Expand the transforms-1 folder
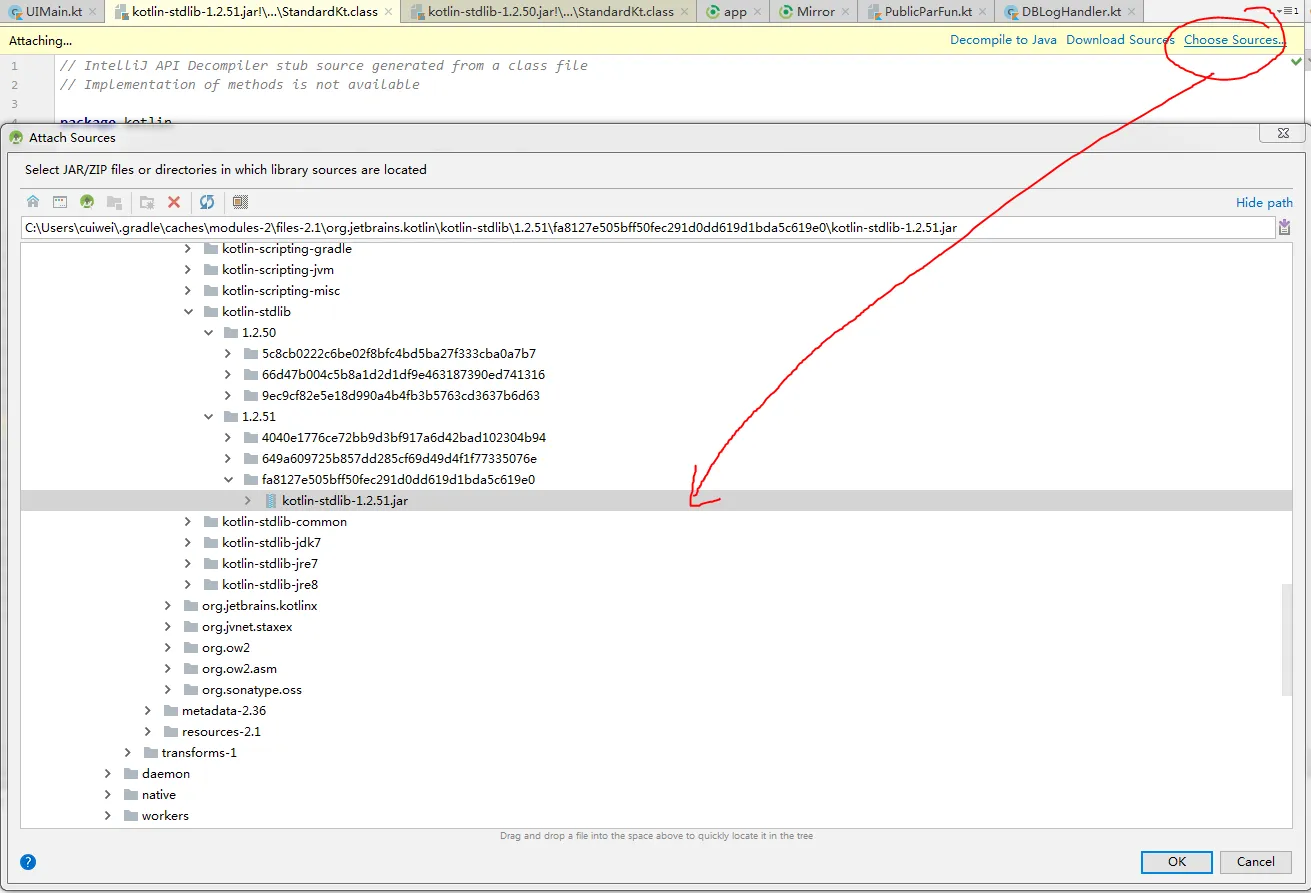This screenshot has height=893, width=1311. coord(128,752)
